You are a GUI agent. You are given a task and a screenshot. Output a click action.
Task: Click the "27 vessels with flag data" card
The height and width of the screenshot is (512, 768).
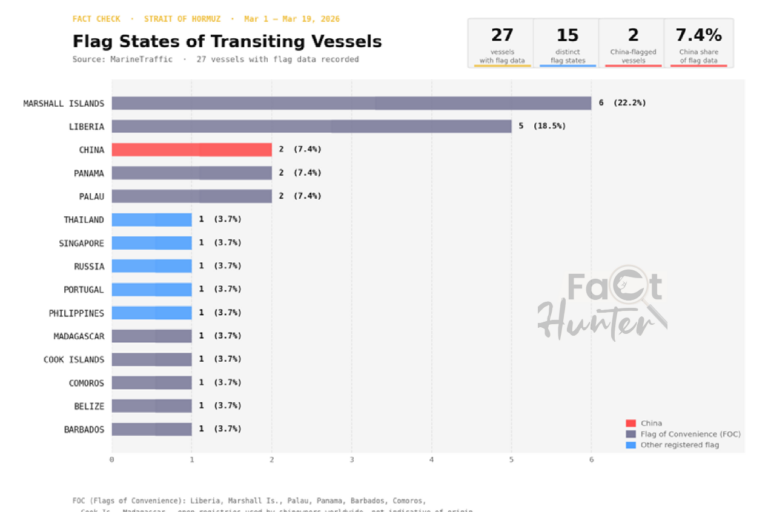coord(501,43)
